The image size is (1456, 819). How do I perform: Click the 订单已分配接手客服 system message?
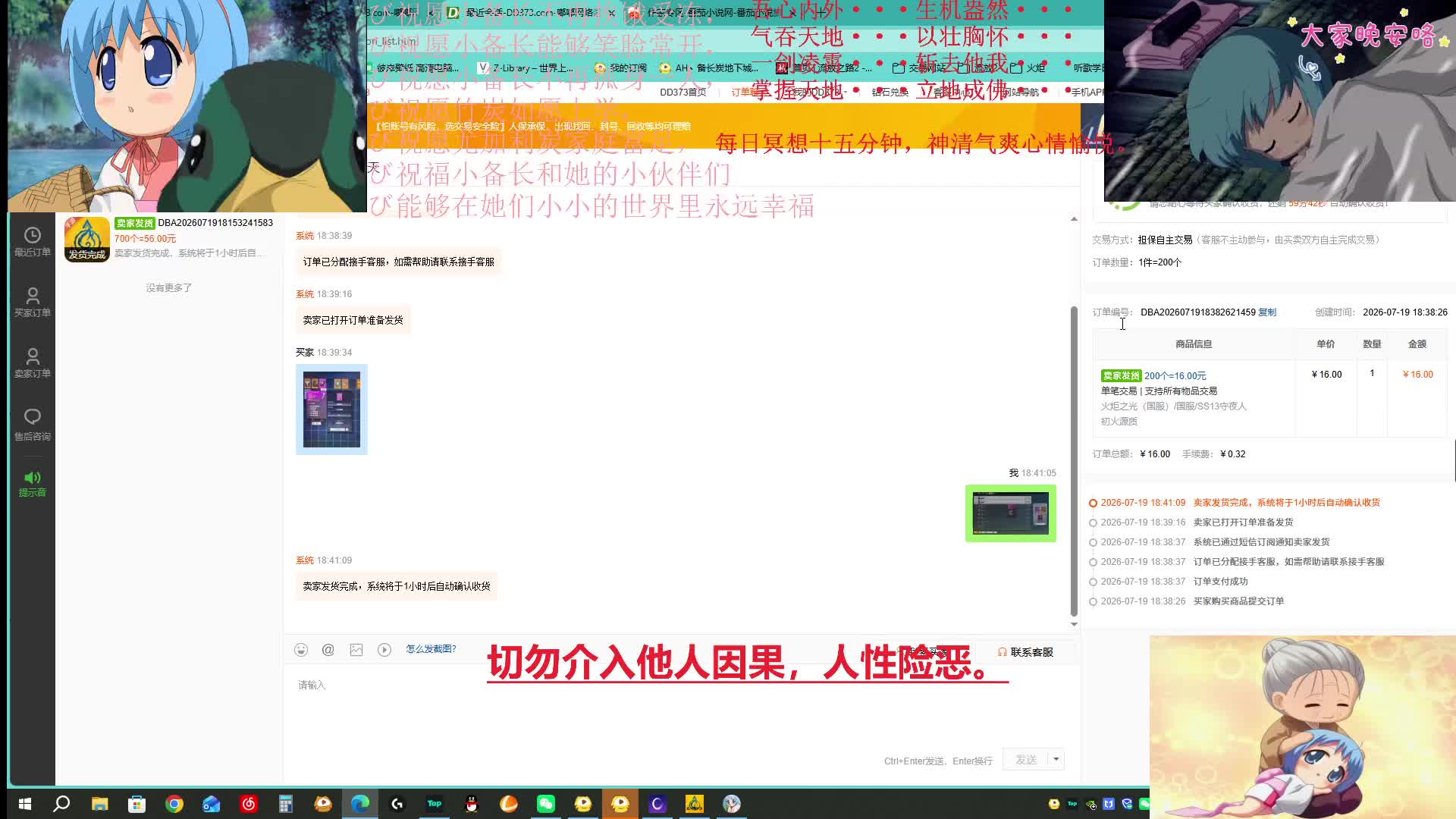[x=398, y=262]
